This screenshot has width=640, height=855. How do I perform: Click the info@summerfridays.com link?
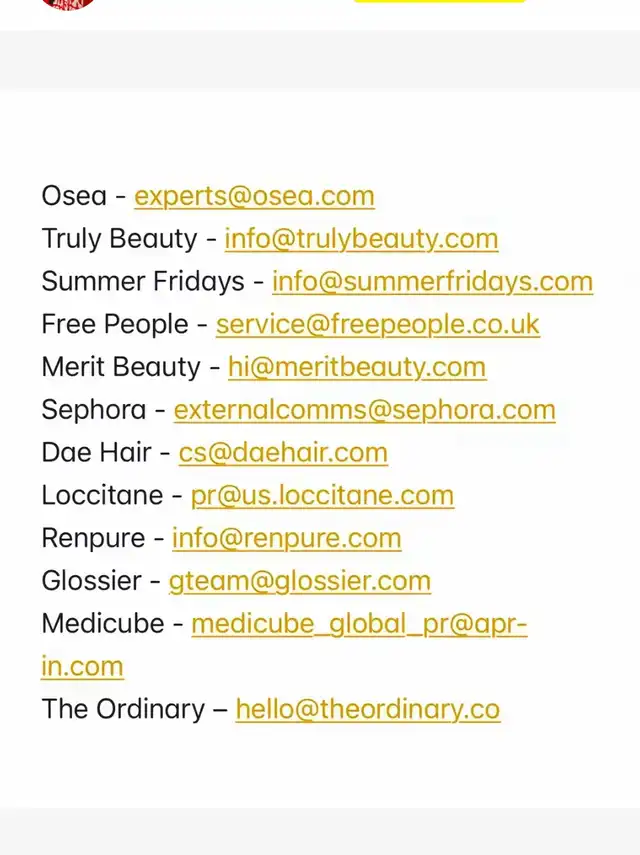tap(432, 282)
